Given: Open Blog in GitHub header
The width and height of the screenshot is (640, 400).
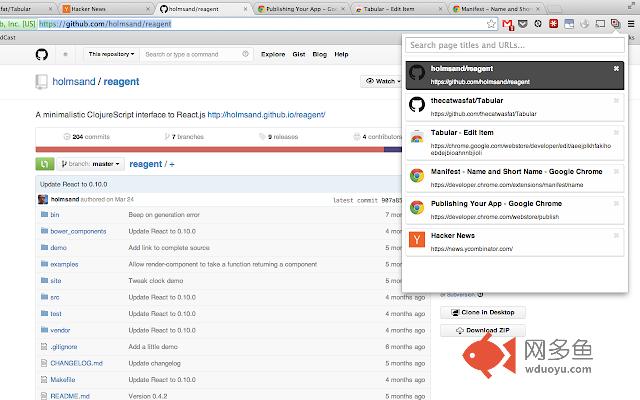Looking at the screenshot, I should click(x=320, y=54).
